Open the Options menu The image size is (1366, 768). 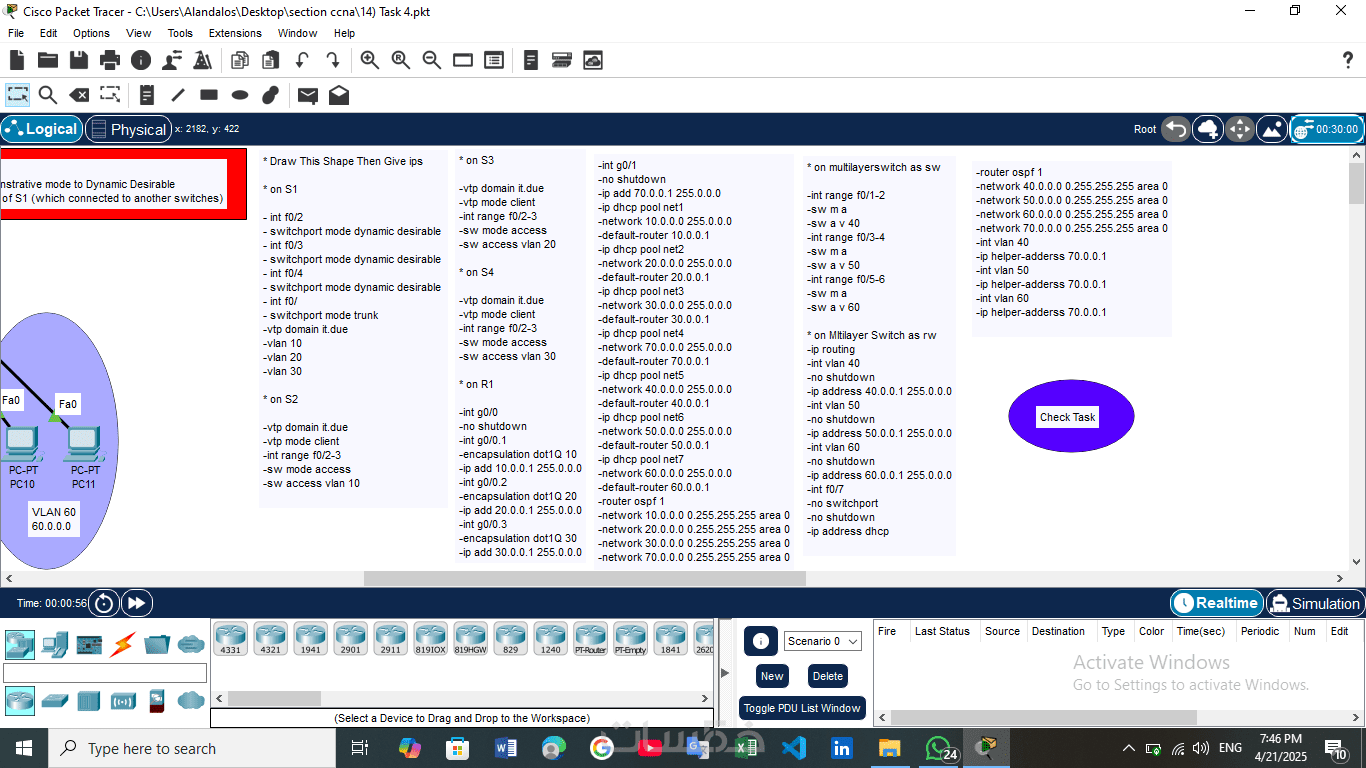pos(91,33)
